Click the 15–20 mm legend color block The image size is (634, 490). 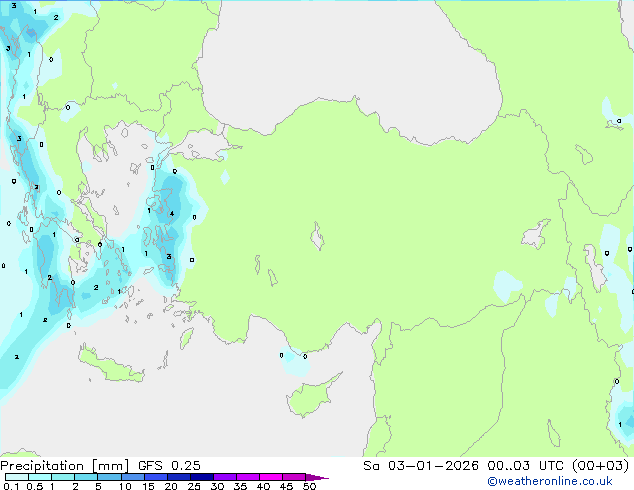point(156,477)
